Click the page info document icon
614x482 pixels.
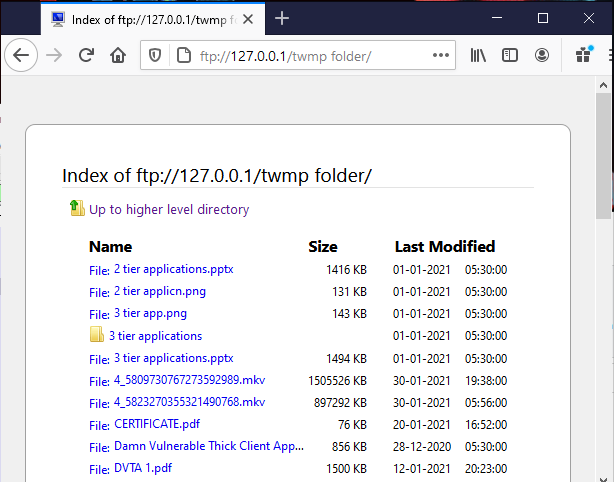click(184, 55)
